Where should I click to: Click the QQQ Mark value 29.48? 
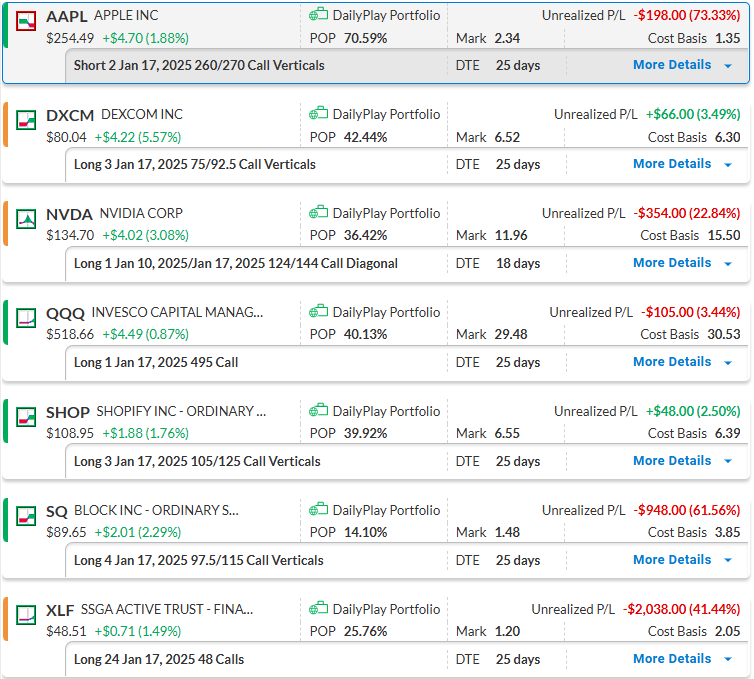(511, 334)
